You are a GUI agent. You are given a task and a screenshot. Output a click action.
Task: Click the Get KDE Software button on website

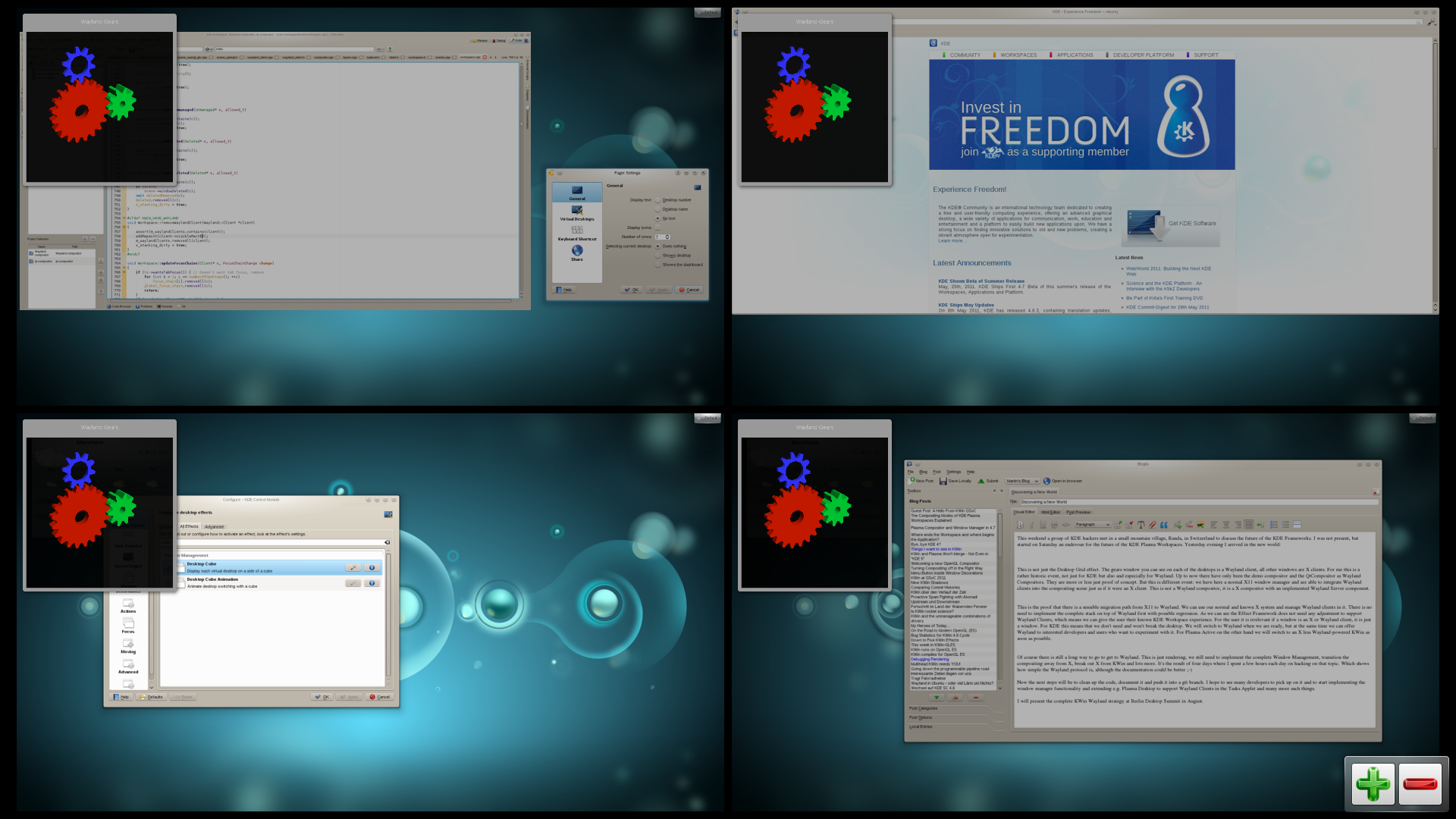(1172, 222)
